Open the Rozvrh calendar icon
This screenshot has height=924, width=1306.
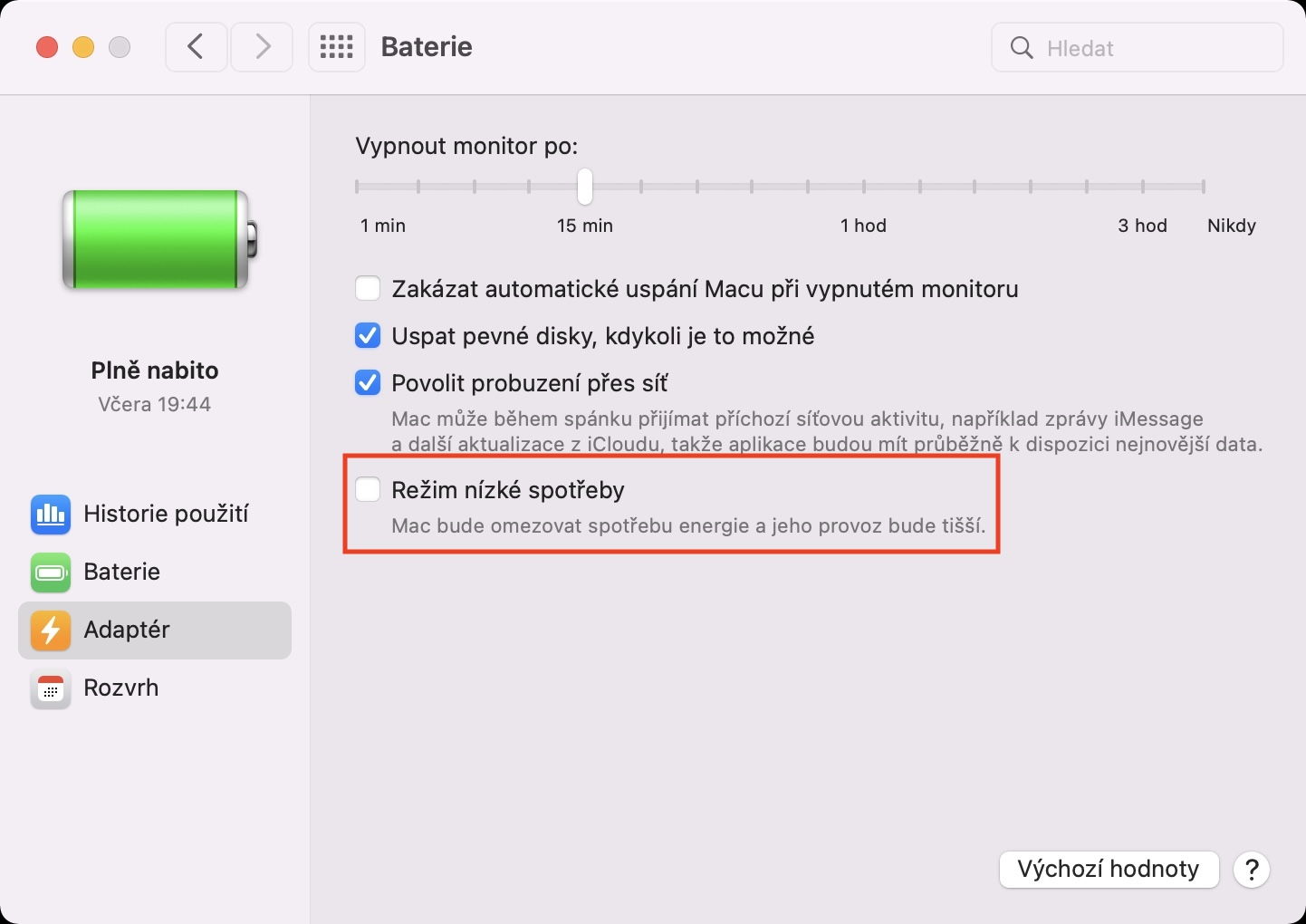(x=51, y=688)
